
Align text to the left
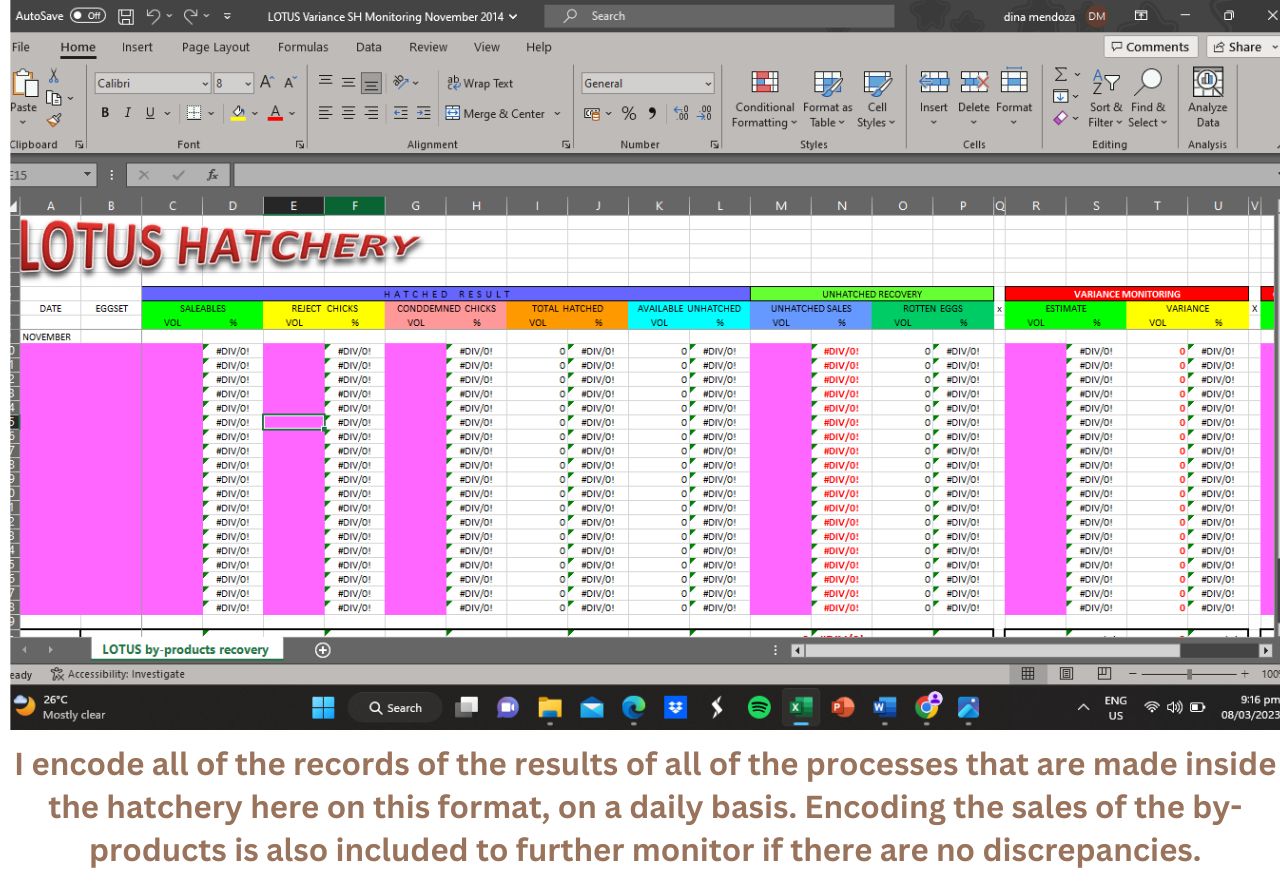[x=326, y=114]
